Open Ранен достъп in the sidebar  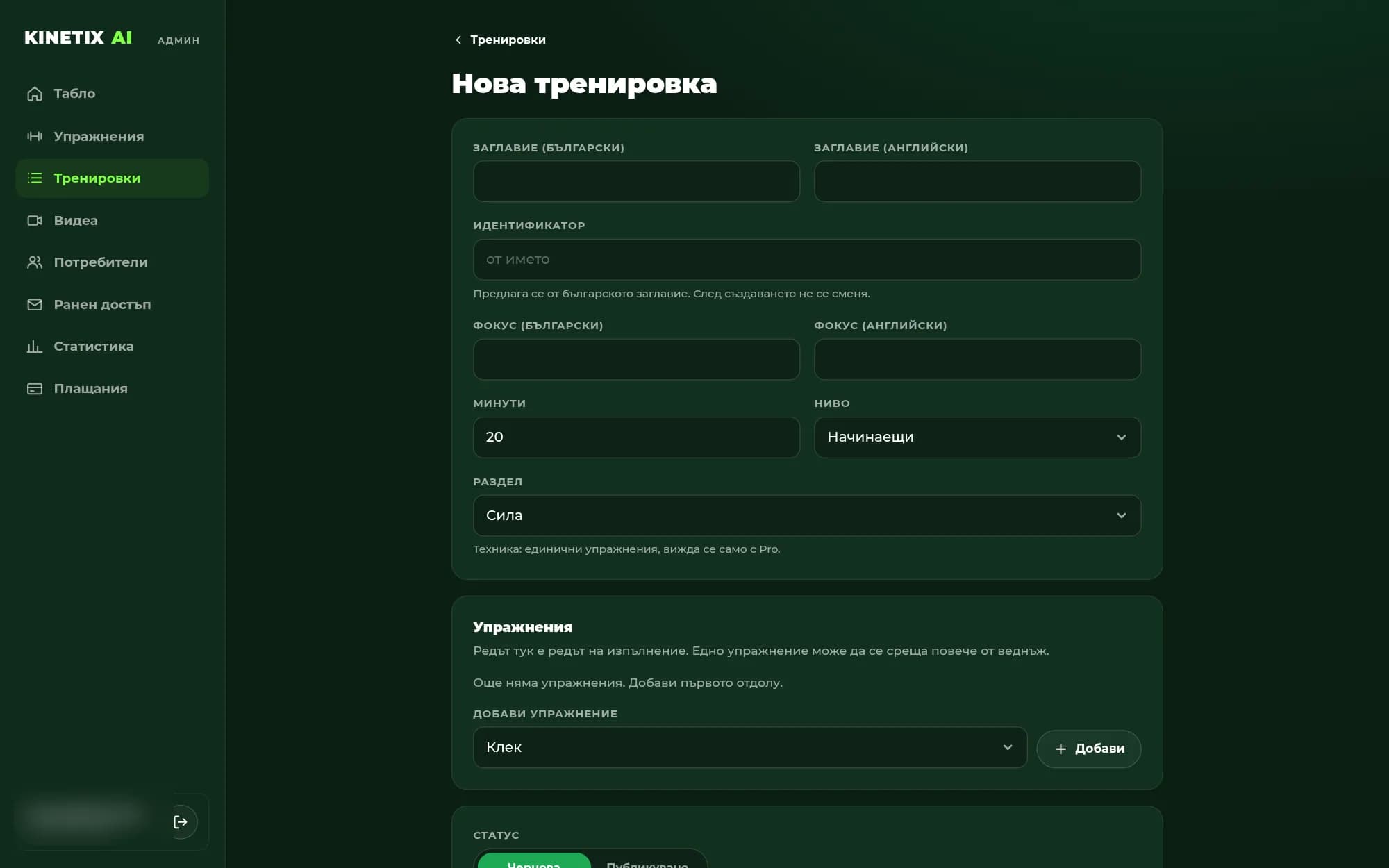pyautogui.click(x=112, y=305)
